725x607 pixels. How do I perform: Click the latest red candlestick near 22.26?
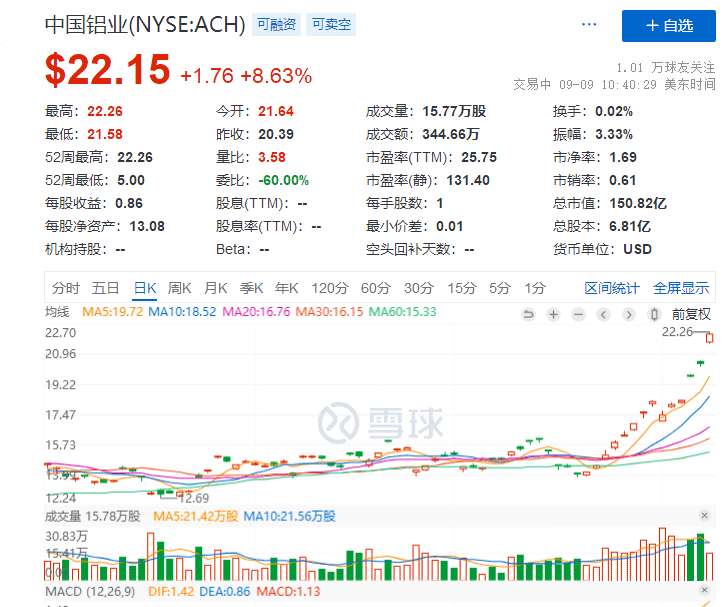(x=709, y=338)
